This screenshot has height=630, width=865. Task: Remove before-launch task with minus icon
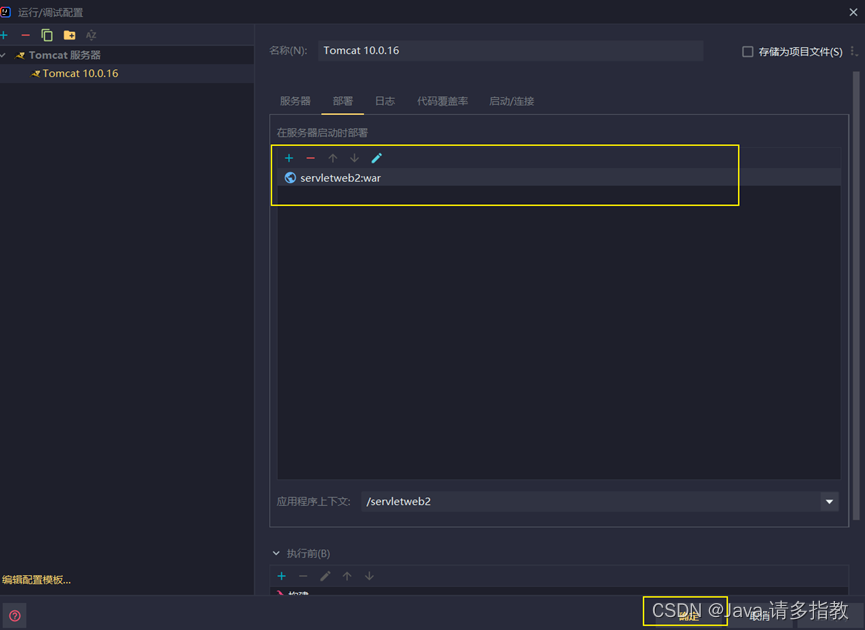[303, 576]
